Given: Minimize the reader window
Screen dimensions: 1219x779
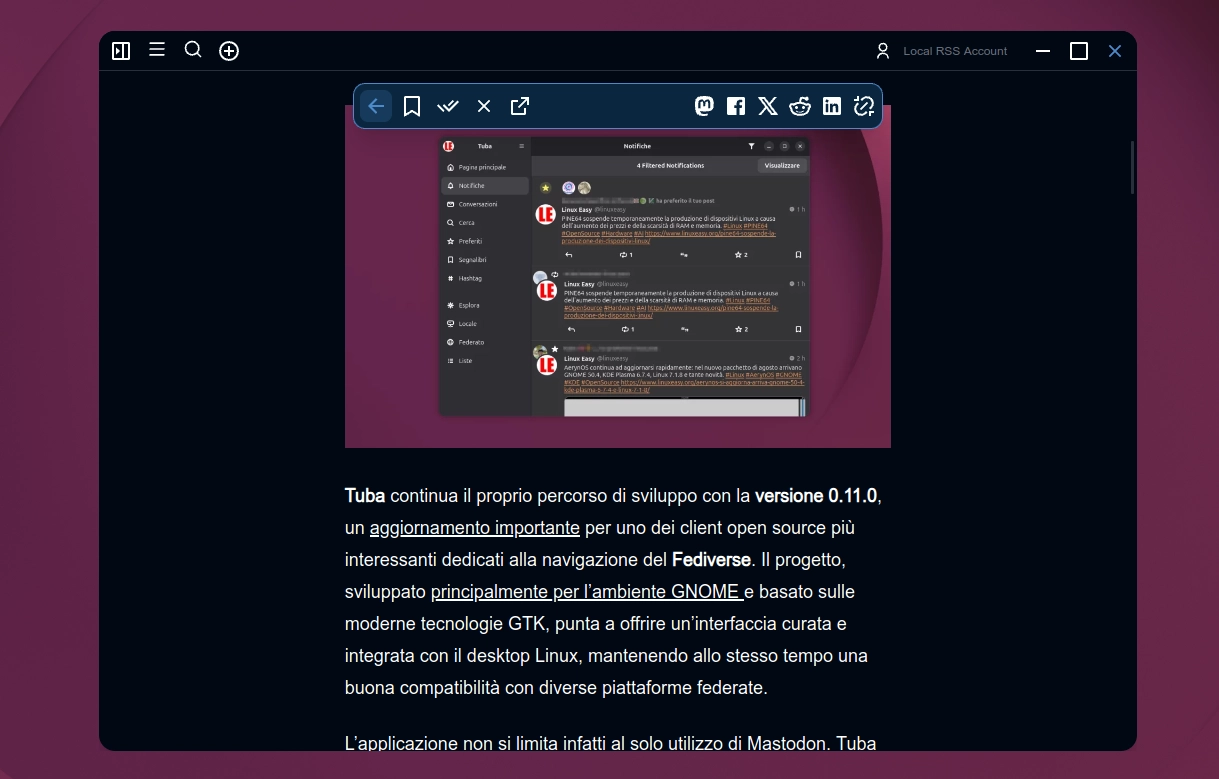Looking at the screenshot, I should point(1043,51).
